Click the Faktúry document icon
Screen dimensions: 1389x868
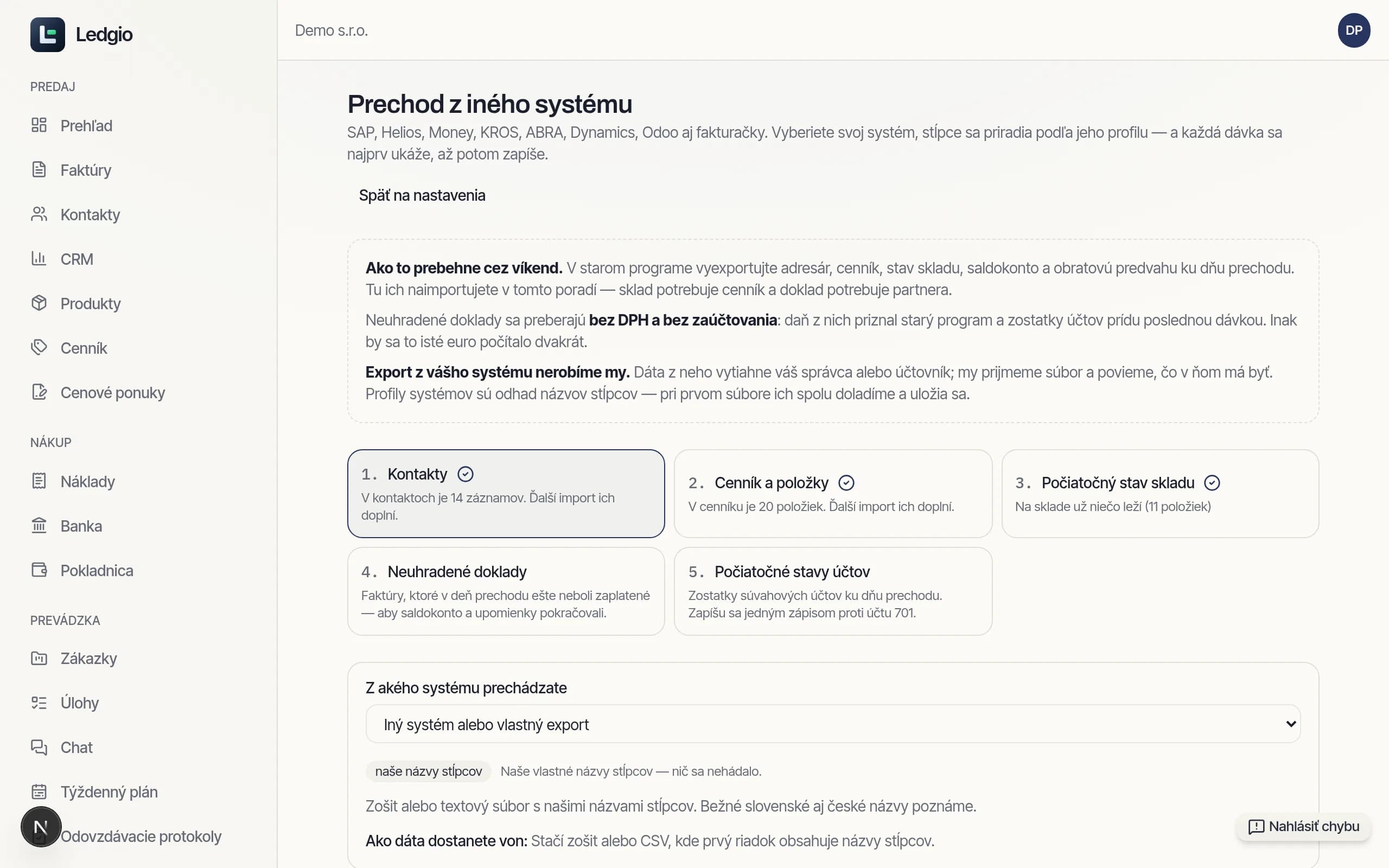coord(39,169)
